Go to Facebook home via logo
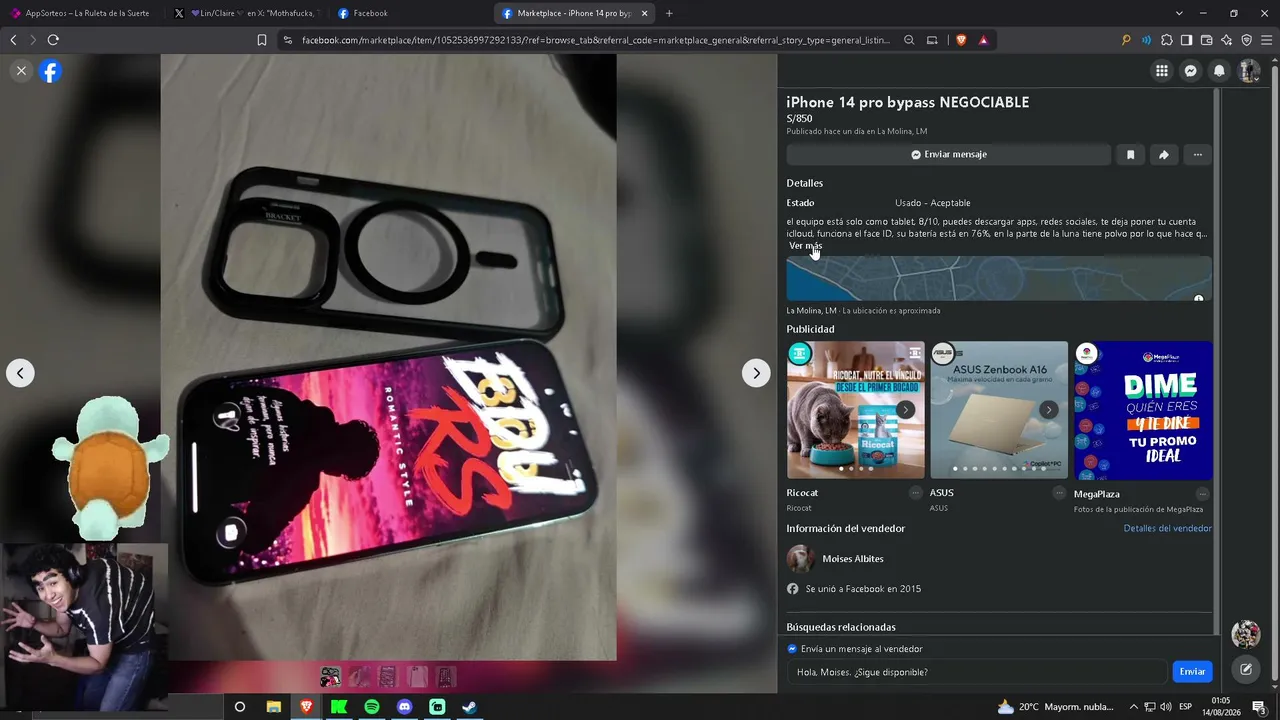The width and height of the screenshot is (1280, 720). pos(50,71)
